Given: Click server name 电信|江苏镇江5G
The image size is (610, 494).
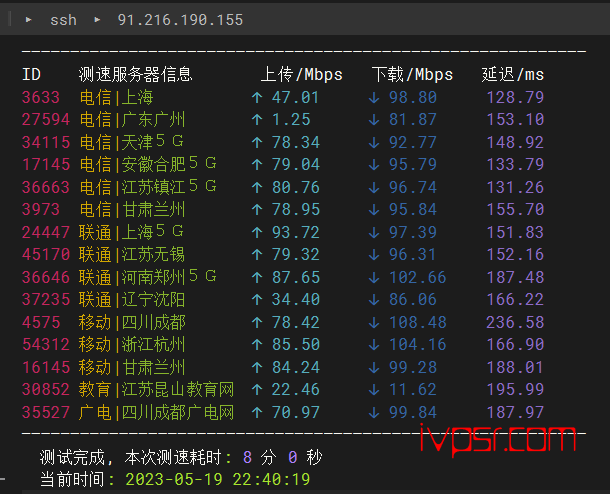Looking at the screenshot, I should click(x=148, y=187).
